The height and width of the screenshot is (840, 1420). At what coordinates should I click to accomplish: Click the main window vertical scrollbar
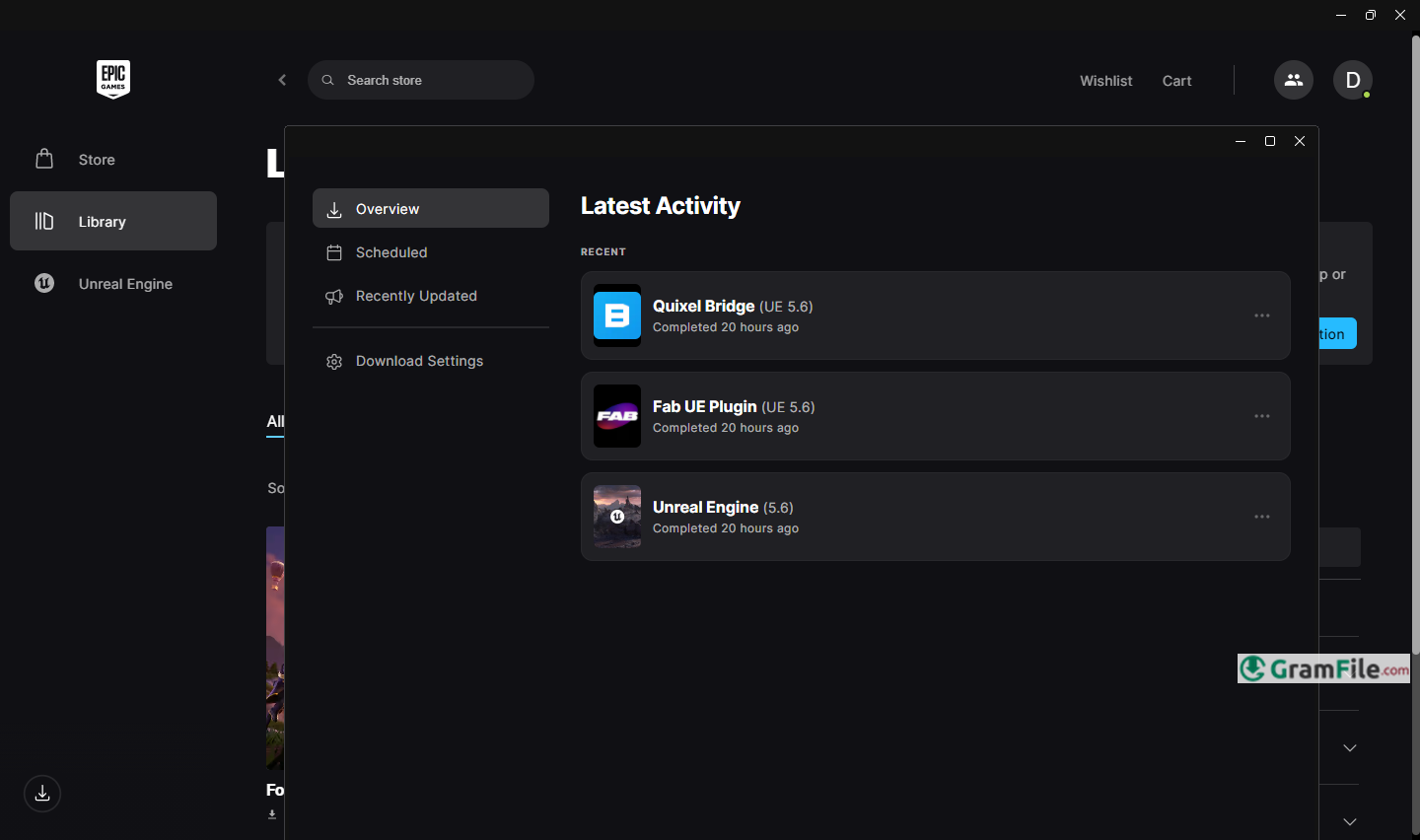(x=1415, y=345)
